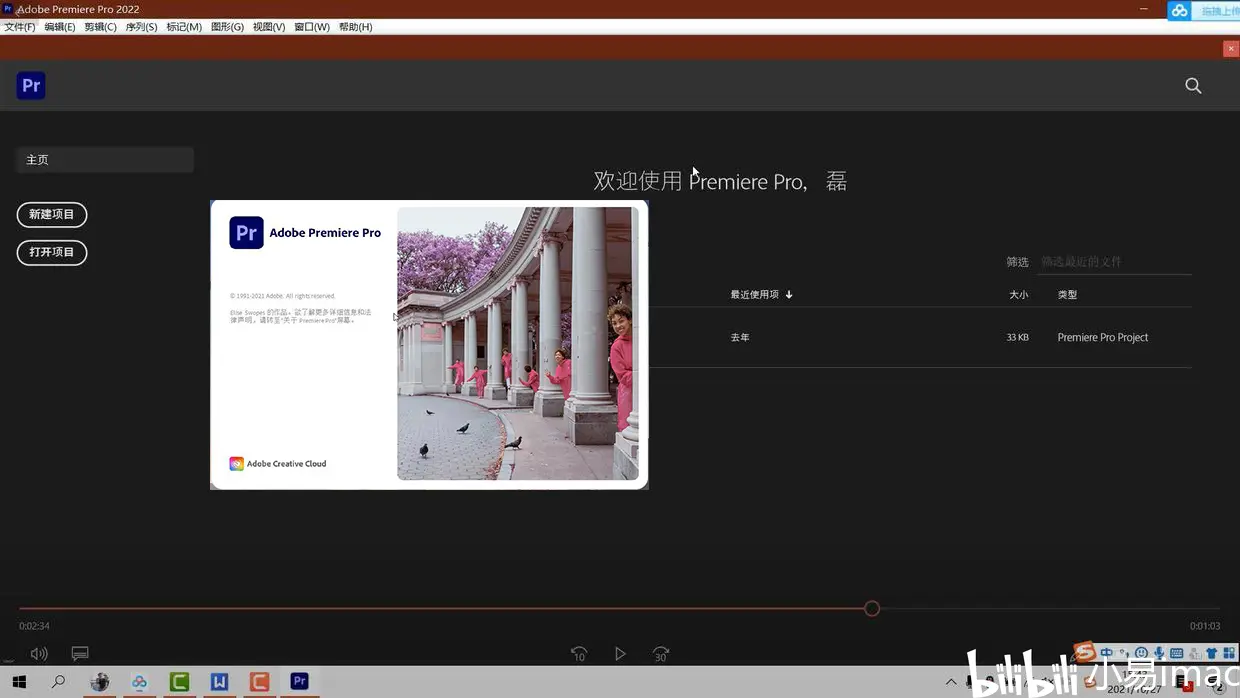The height and width of the screenshot is (698, 1240).
Task: Open the 剪辑(C) menu
Action: tap(100, 27)
